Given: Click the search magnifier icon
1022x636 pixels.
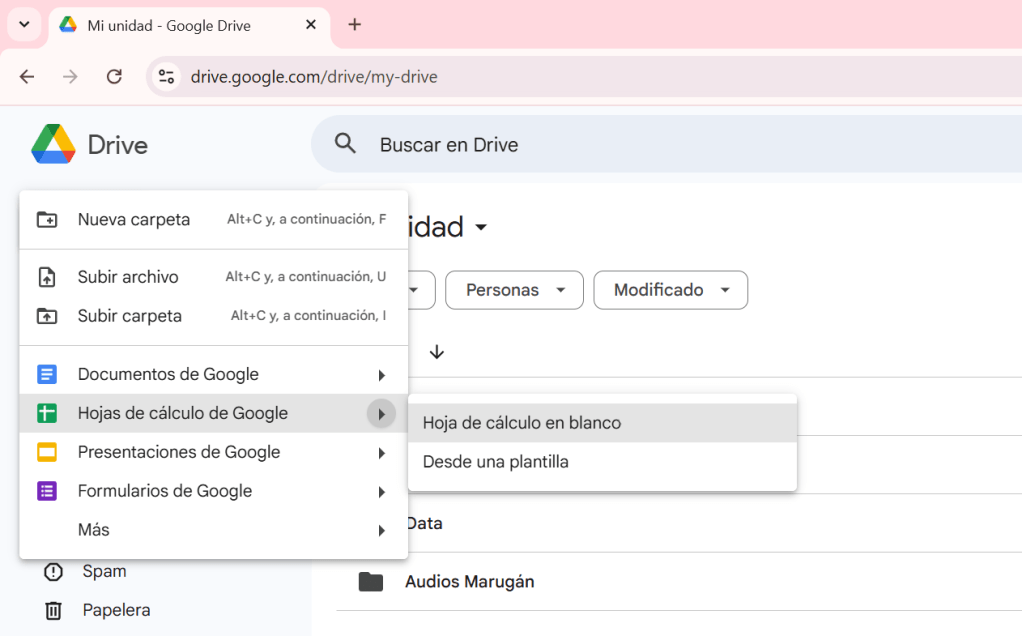Looking at the screenshot, I should 346,144.
